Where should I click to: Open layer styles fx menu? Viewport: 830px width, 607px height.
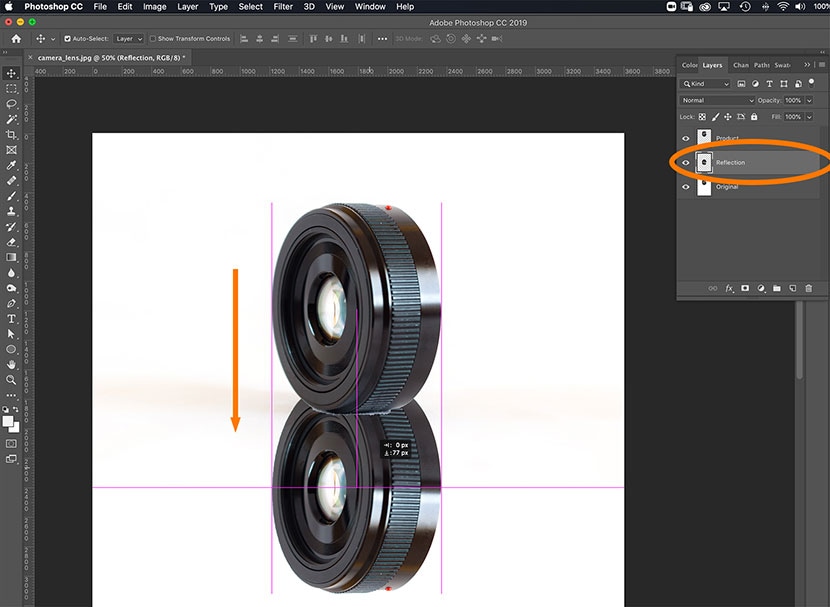[729, 288]
